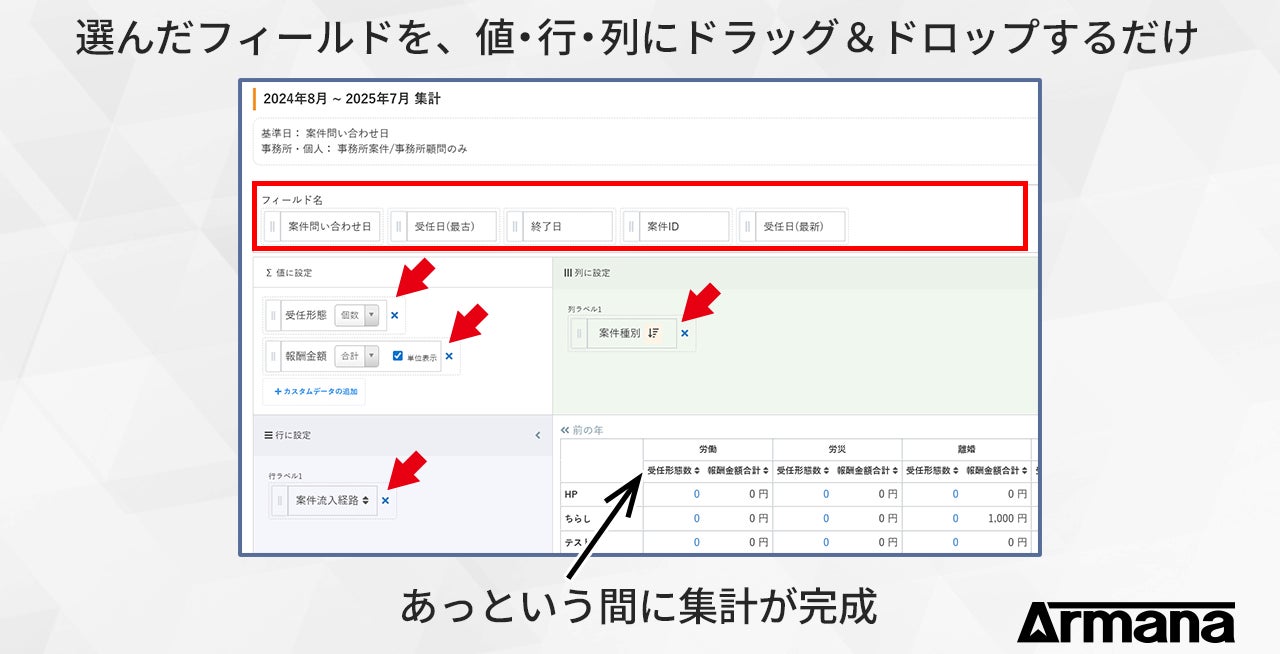The image size is (1280, 654).
Task: Open the 0 count link for ちらし under 労災
Action: coord(826,519)
